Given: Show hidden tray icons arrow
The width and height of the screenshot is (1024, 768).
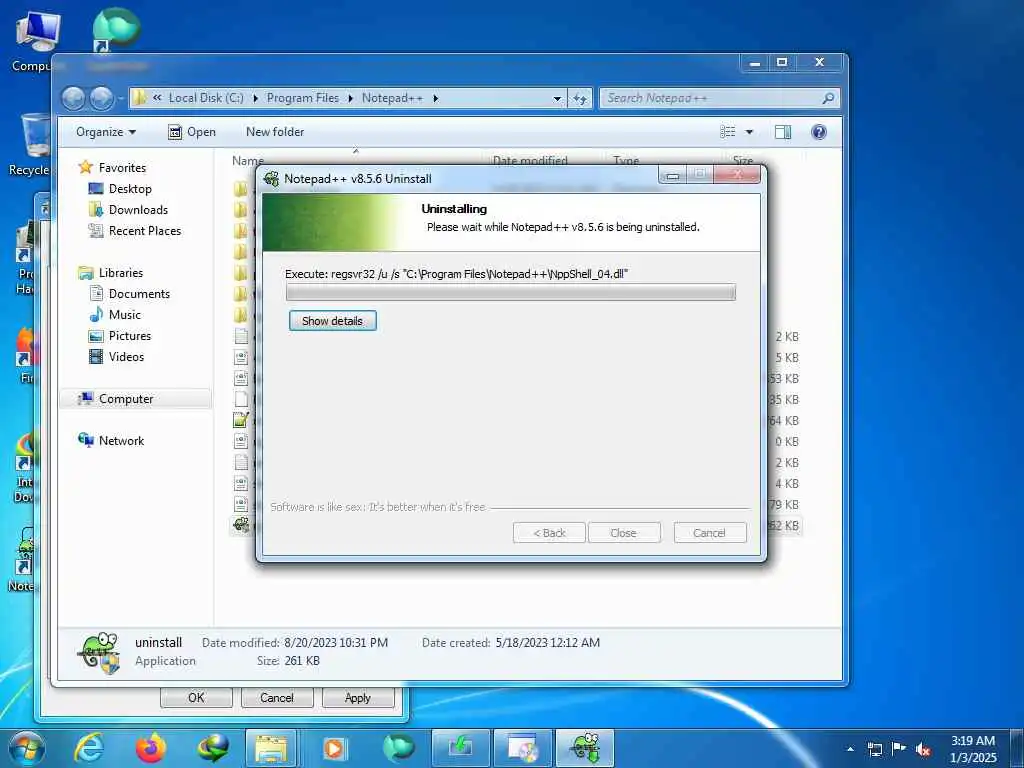Looking at the screenshot, I should point(850,749).
